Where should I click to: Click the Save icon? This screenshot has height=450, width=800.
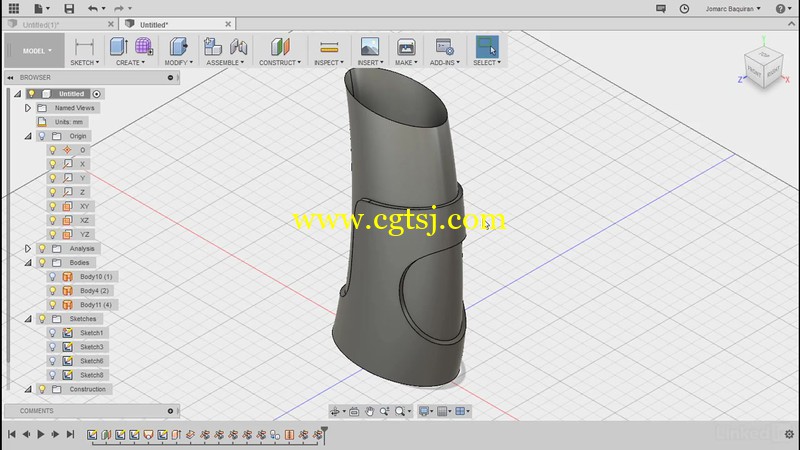(x=69, y=8)
